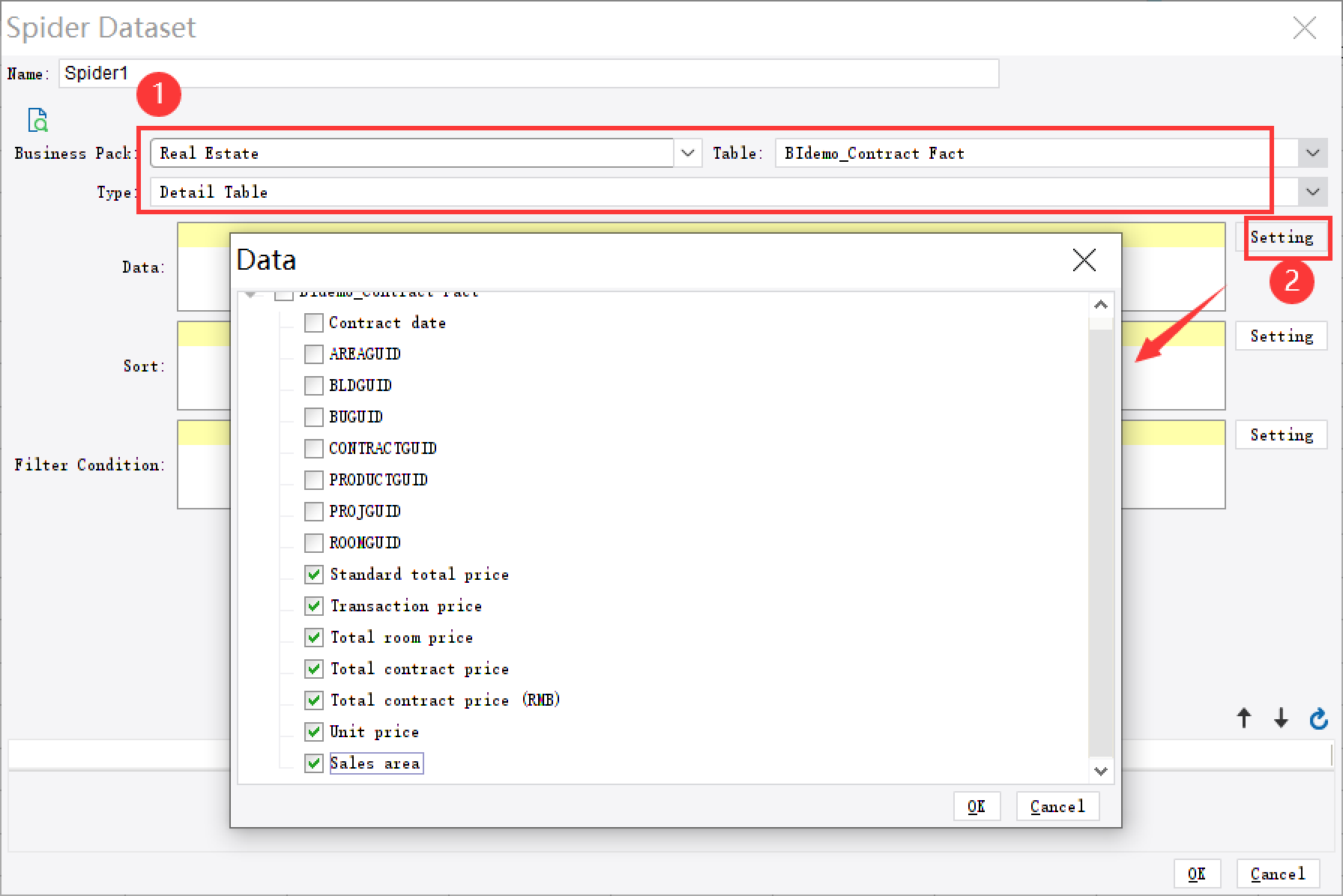Open the Type dropdown showing Detail Table
The width and height of the screenshot is (1343, 896).
tap(1312, 192)
